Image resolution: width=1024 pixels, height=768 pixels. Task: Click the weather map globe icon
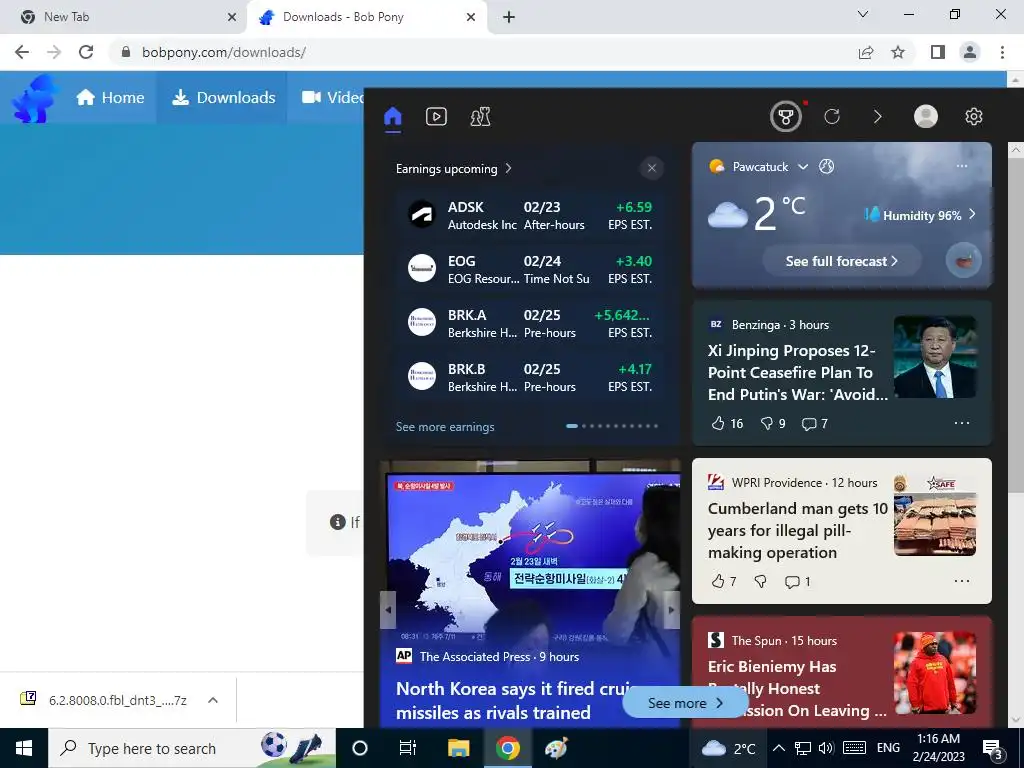coord(826,167)
